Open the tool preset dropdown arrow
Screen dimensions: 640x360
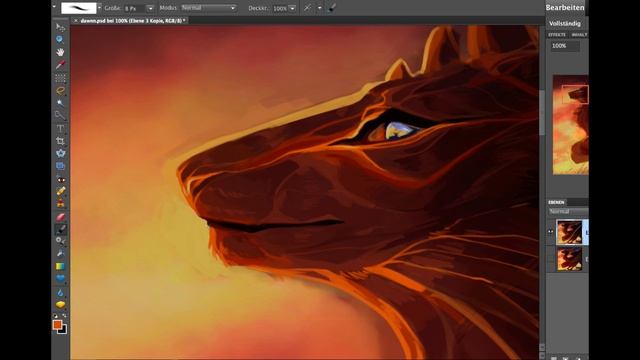54,7
